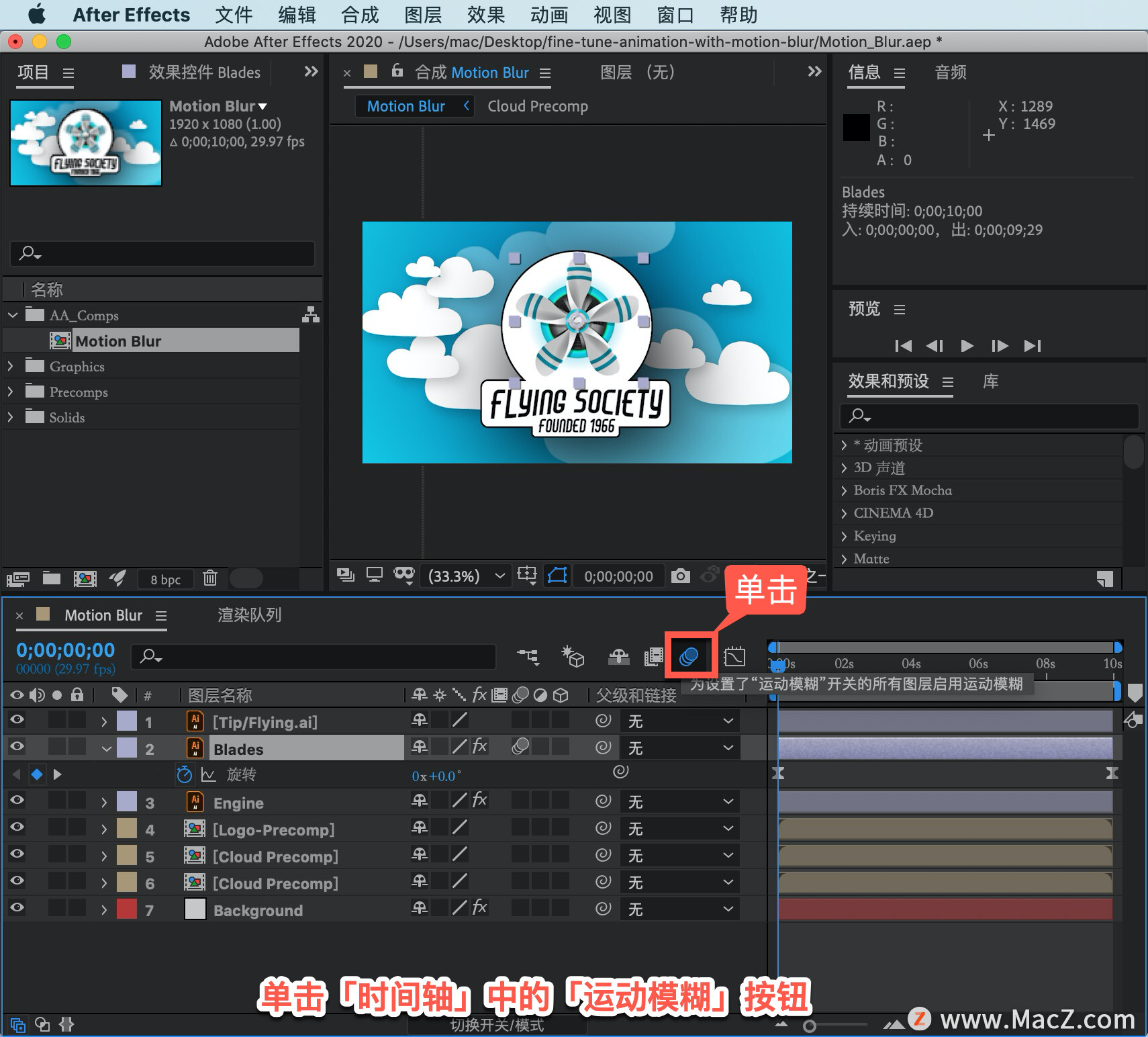
Task: Open Project Settings via 8 bpc
Action: [x=166, y=579]
